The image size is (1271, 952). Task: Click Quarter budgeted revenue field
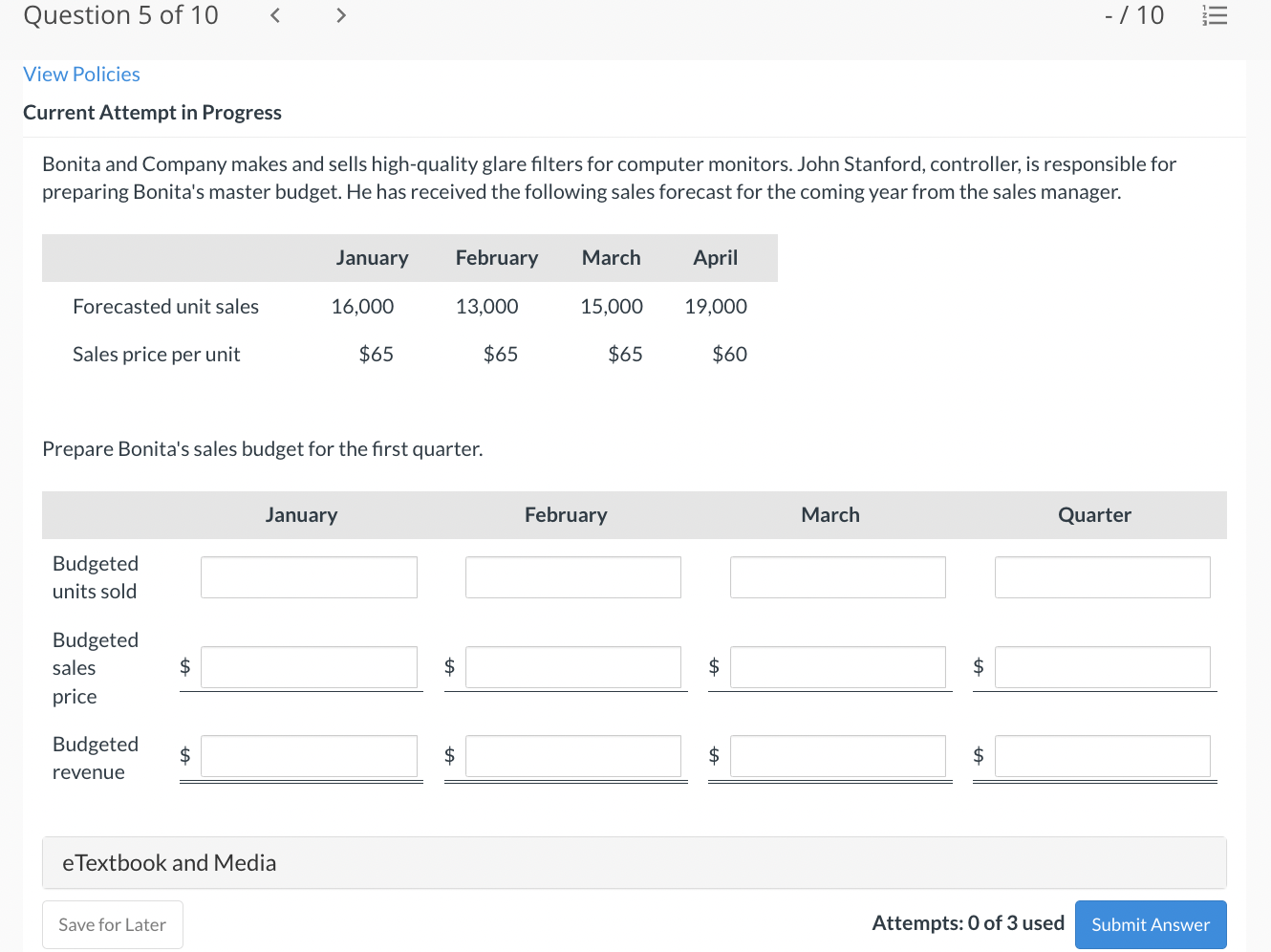point(1103,756)
